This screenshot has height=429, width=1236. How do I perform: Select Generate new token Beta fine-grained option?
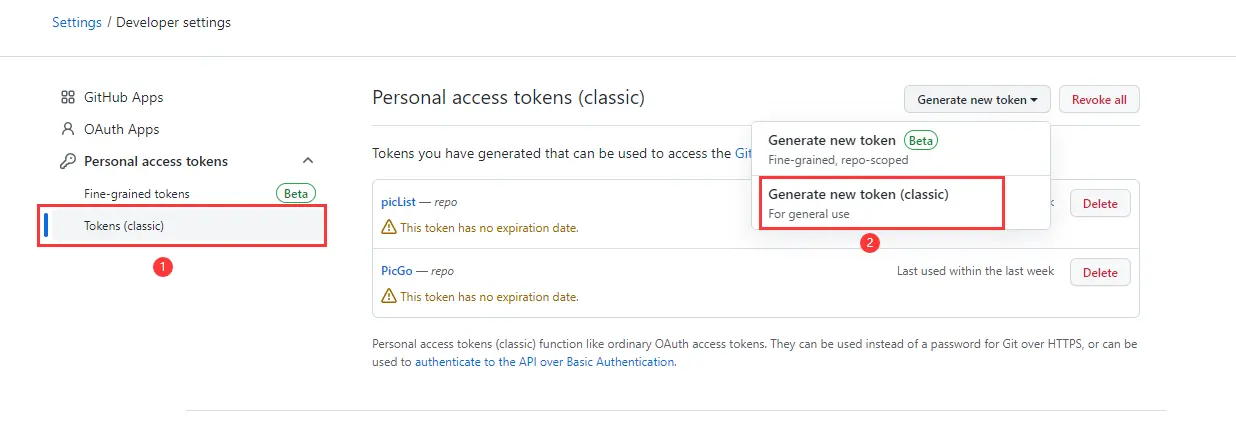(901, 149)
